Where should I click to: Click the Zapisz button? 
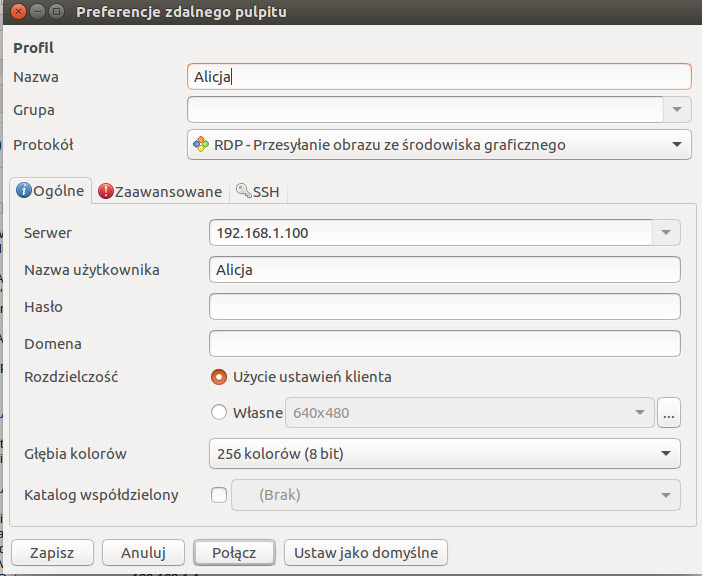pos(52,553)
